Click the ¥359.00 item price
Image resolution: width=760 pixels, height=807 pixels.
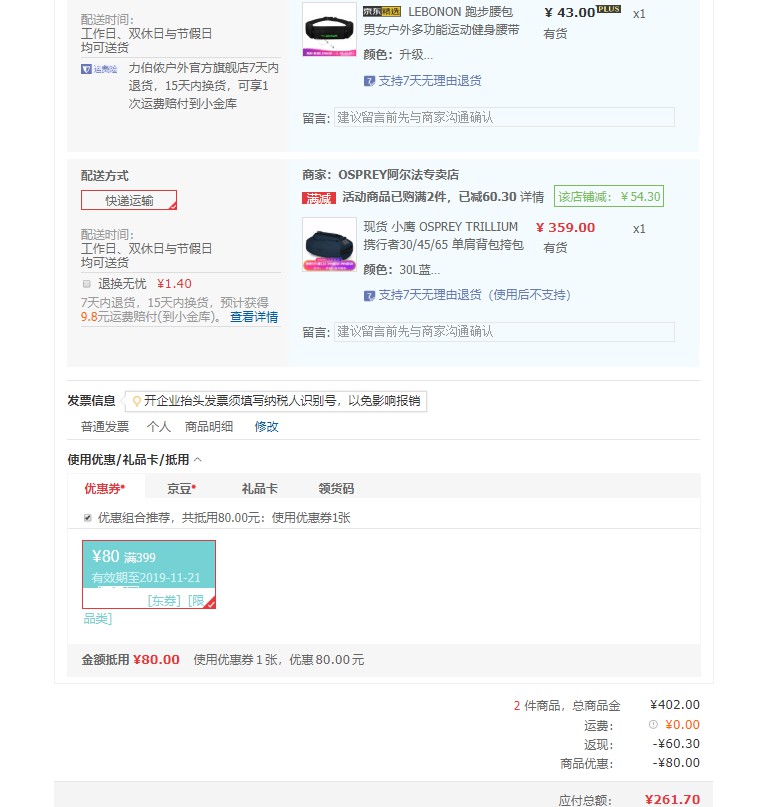tap(565, 228)
